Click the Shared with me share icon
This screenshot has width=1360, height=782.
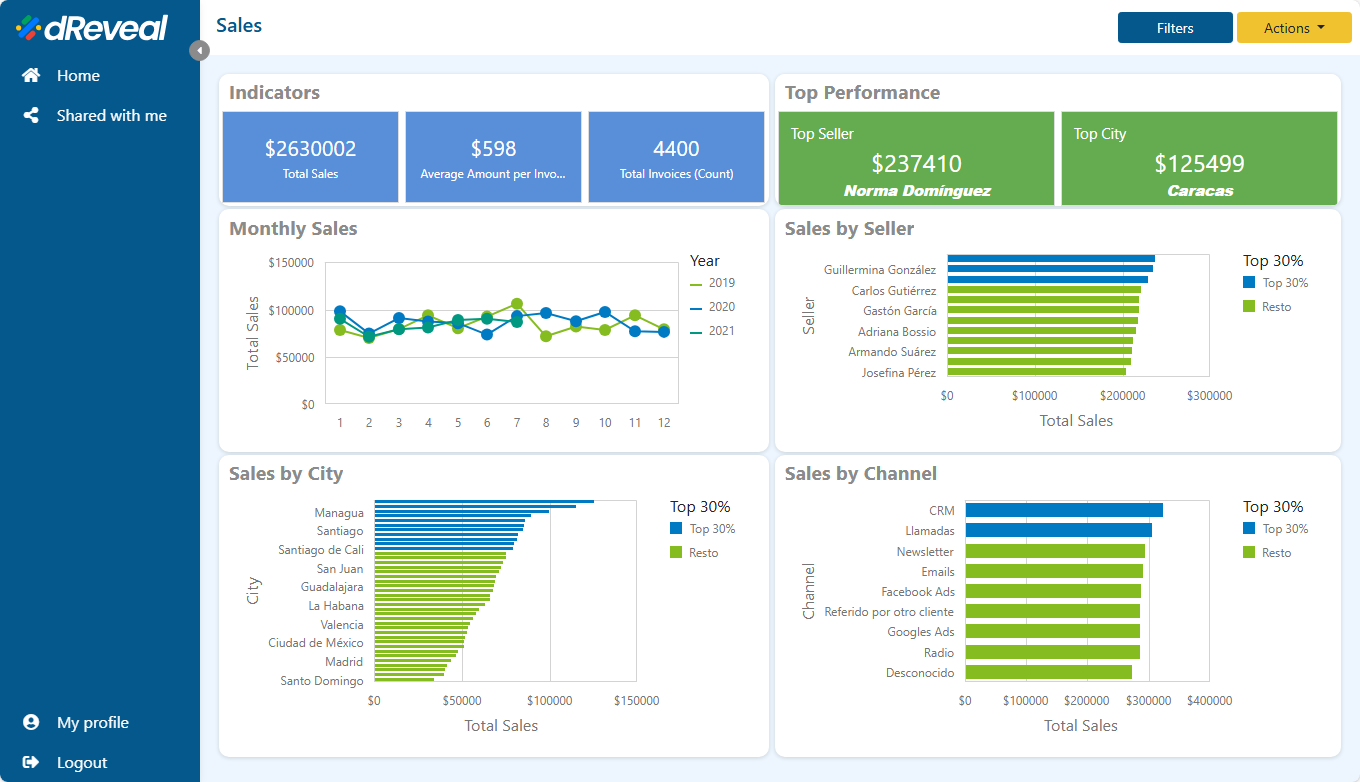[x=31, y=116]
